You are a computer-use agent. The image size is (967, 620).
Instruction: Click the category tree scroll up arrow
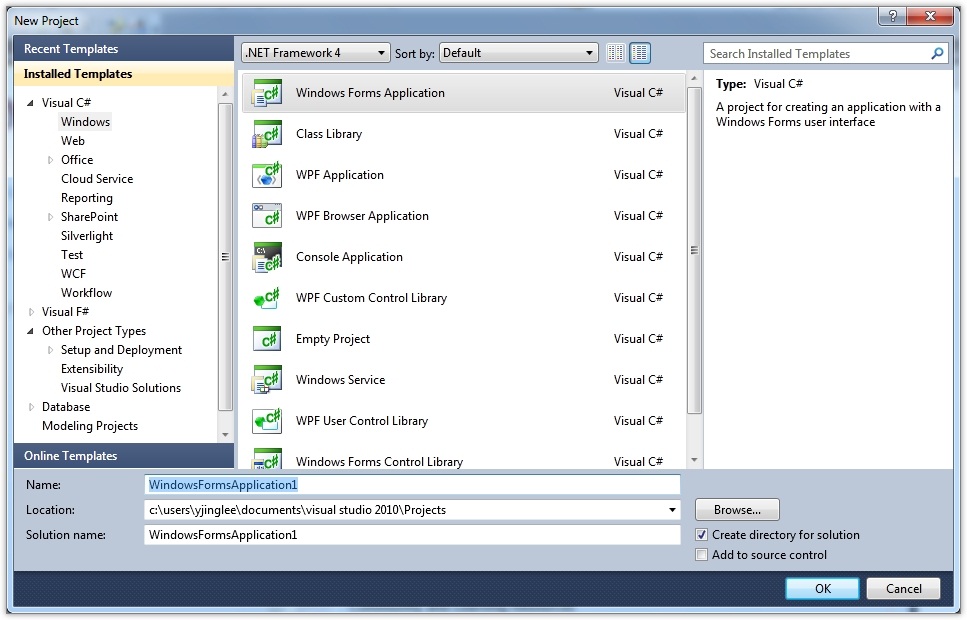[225, 94]
